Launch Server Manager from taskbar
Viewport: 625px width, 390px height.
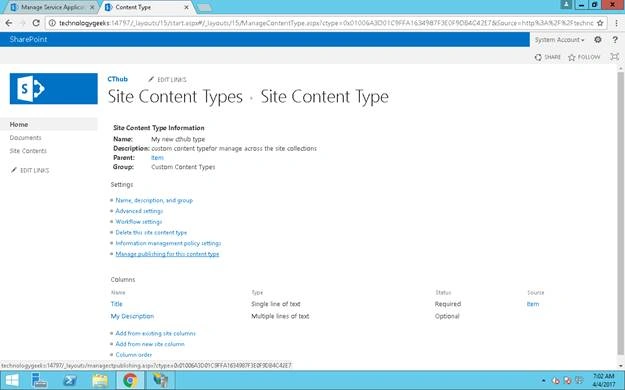click(x=40, y=380)
